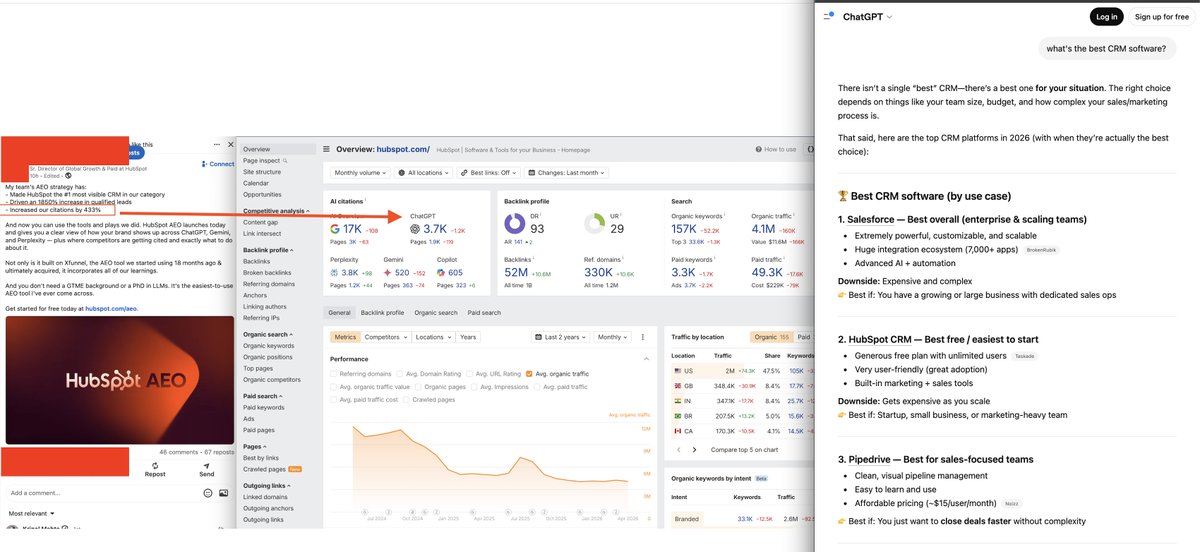Check the Referring domains metric checkbox
The width and height of the screenshot is (1200, 552).
(334, 374)
